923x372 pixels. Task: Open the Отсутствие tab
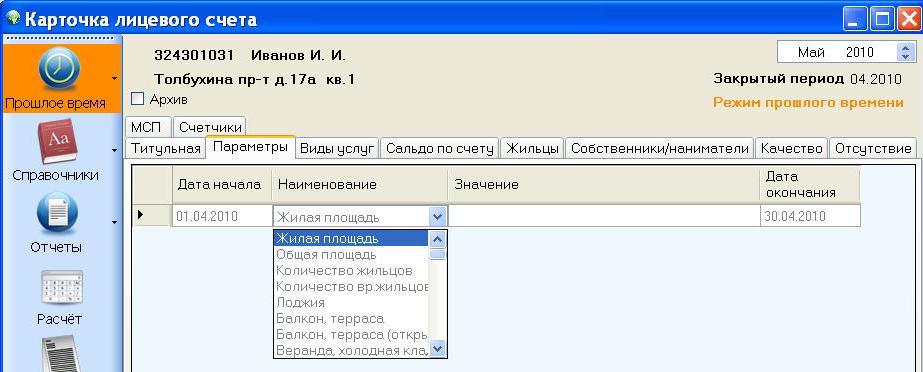(x=873, y=148)
